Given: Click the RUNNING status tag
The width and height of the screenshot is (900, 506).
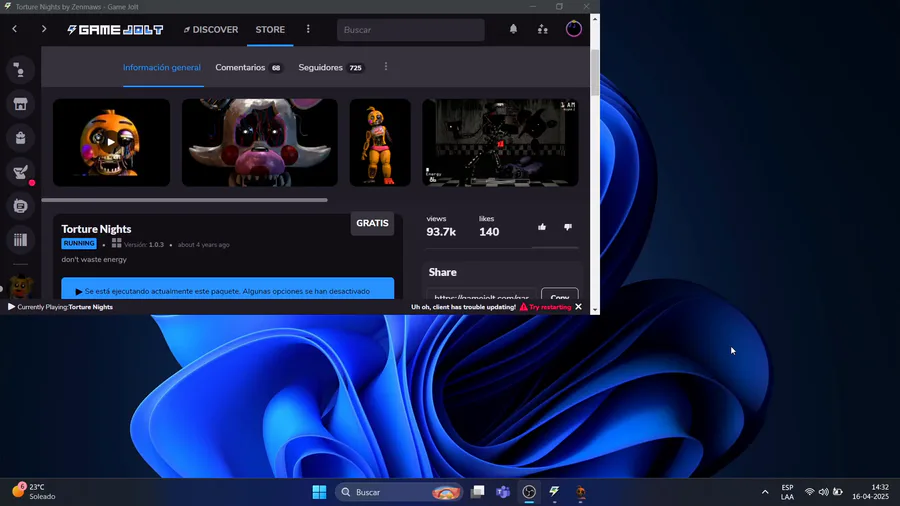Looking at the screenshot, I should [x=79, y=243].
